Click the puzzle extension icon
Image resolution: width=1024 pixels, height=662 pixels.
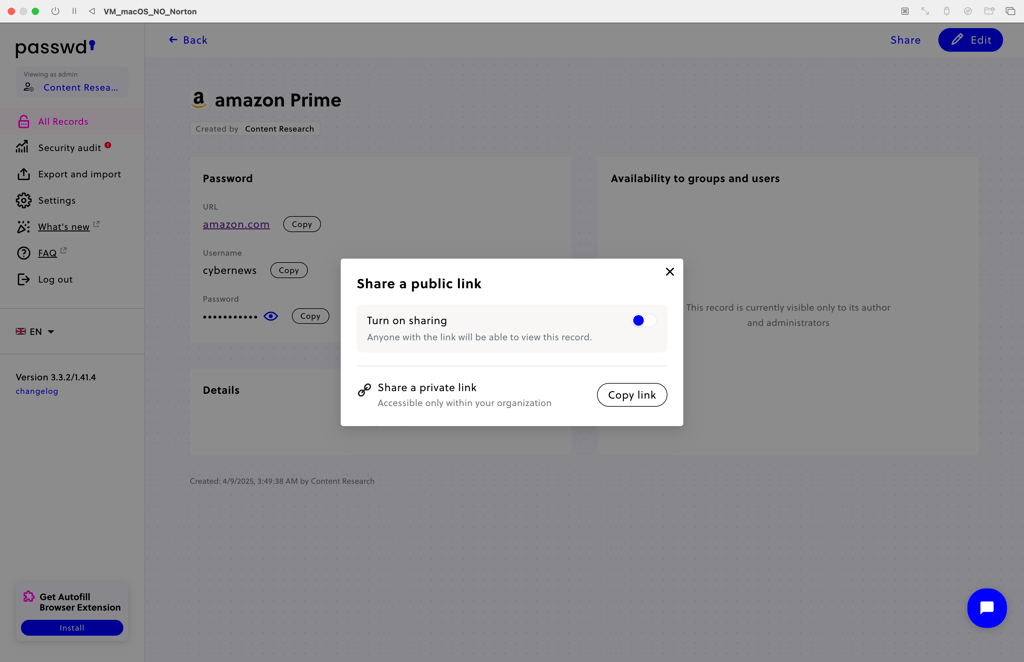[x=29, y=597]
